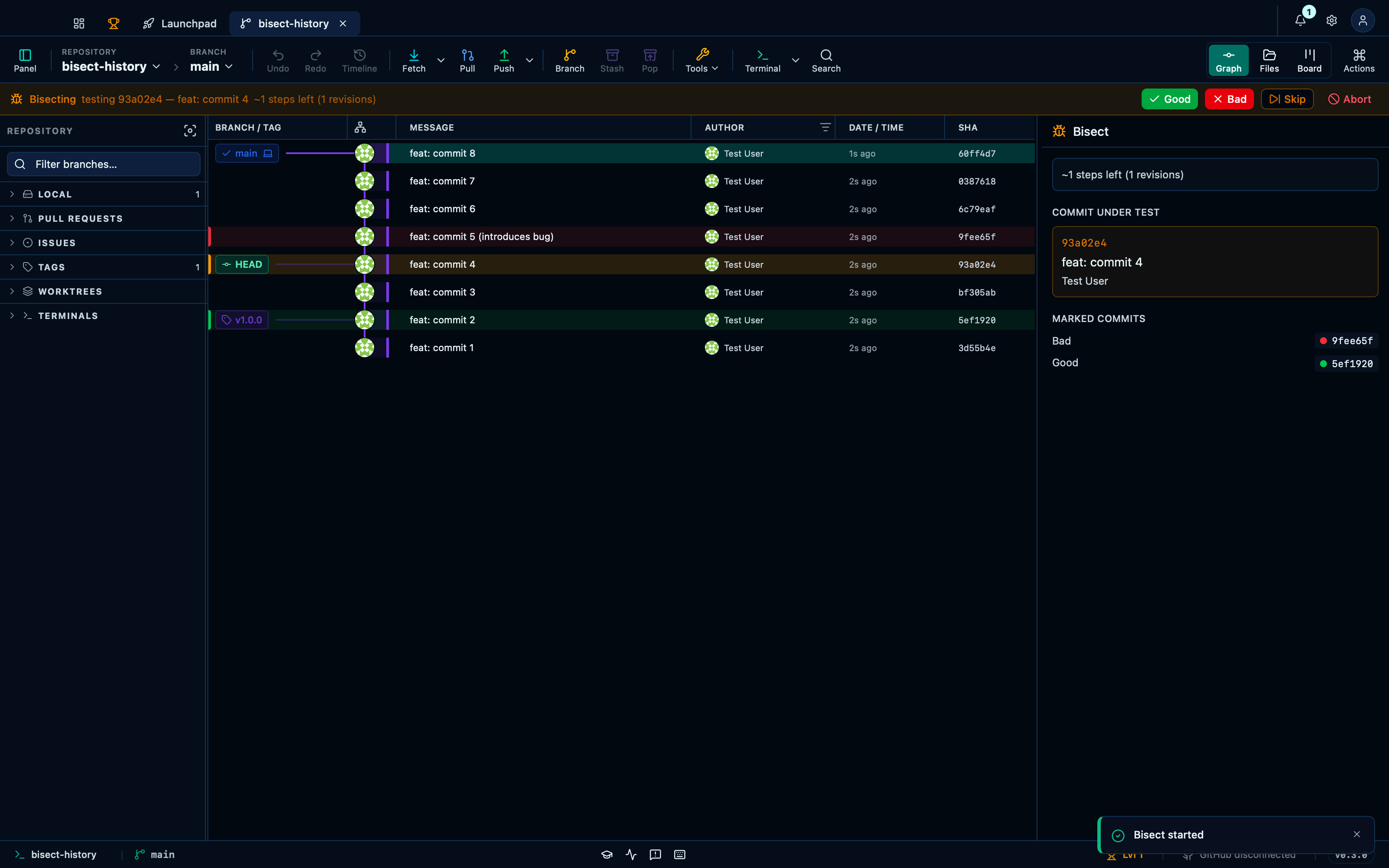Click the graduation cap icon in status bar
Image resolution: width=1389 pixels, height=868 pixels.
(607, 854)
